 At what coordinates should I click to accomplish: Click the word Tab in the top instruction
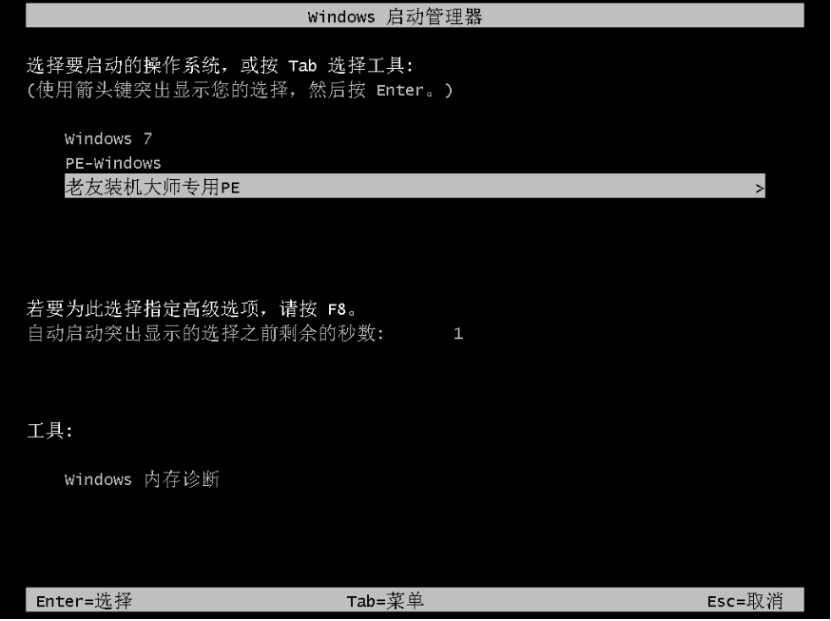coord(303,66)
